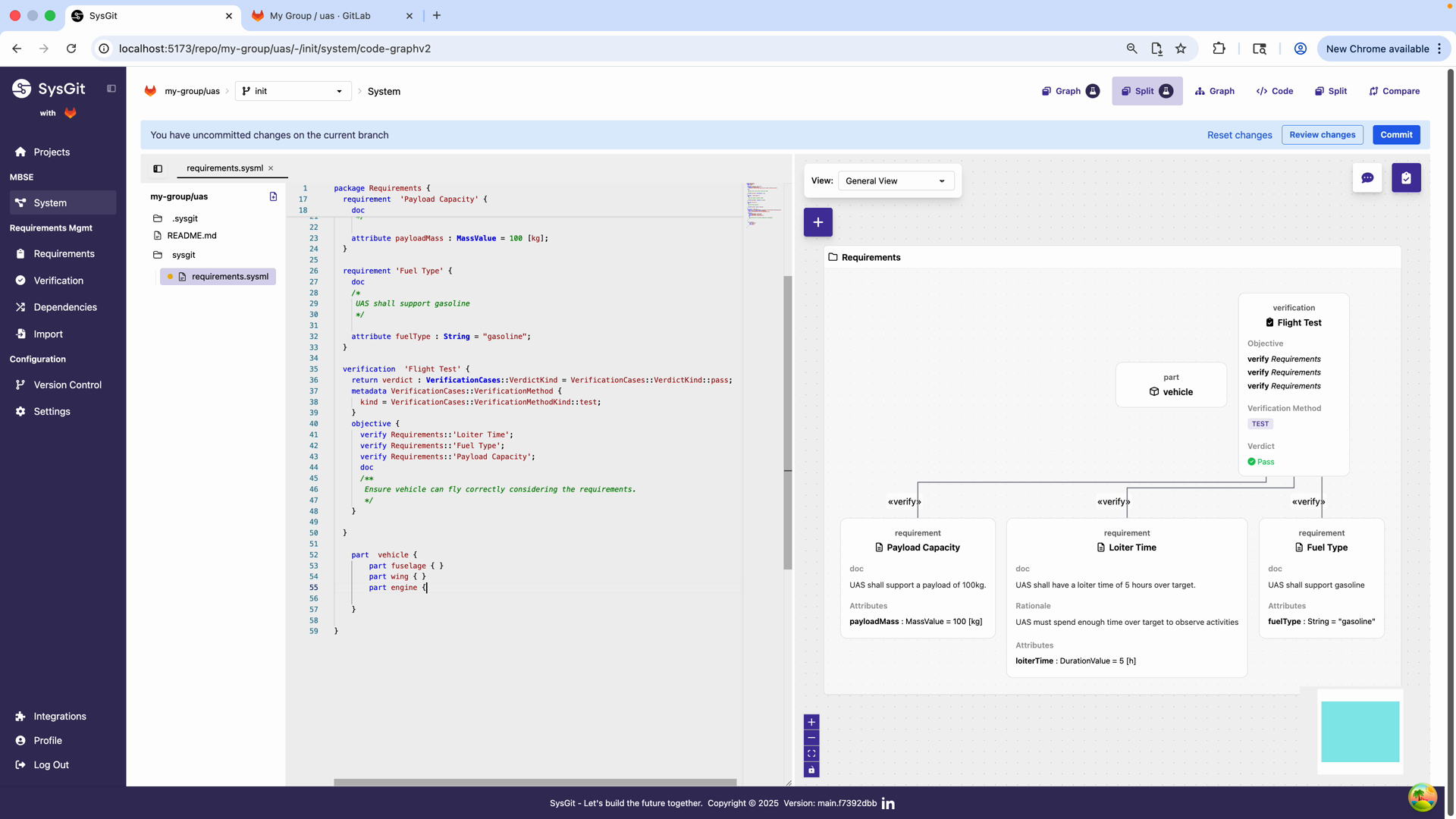
Task: Click the purple checklist icon above the diagram
Action: [x=1407, y=177]
